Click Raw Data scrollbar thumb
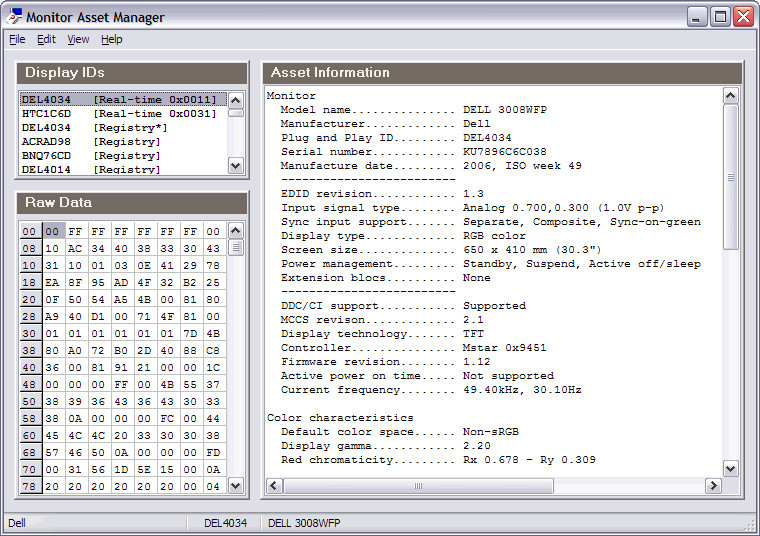This screenshot has height=536, width=760. click(236, 248)
